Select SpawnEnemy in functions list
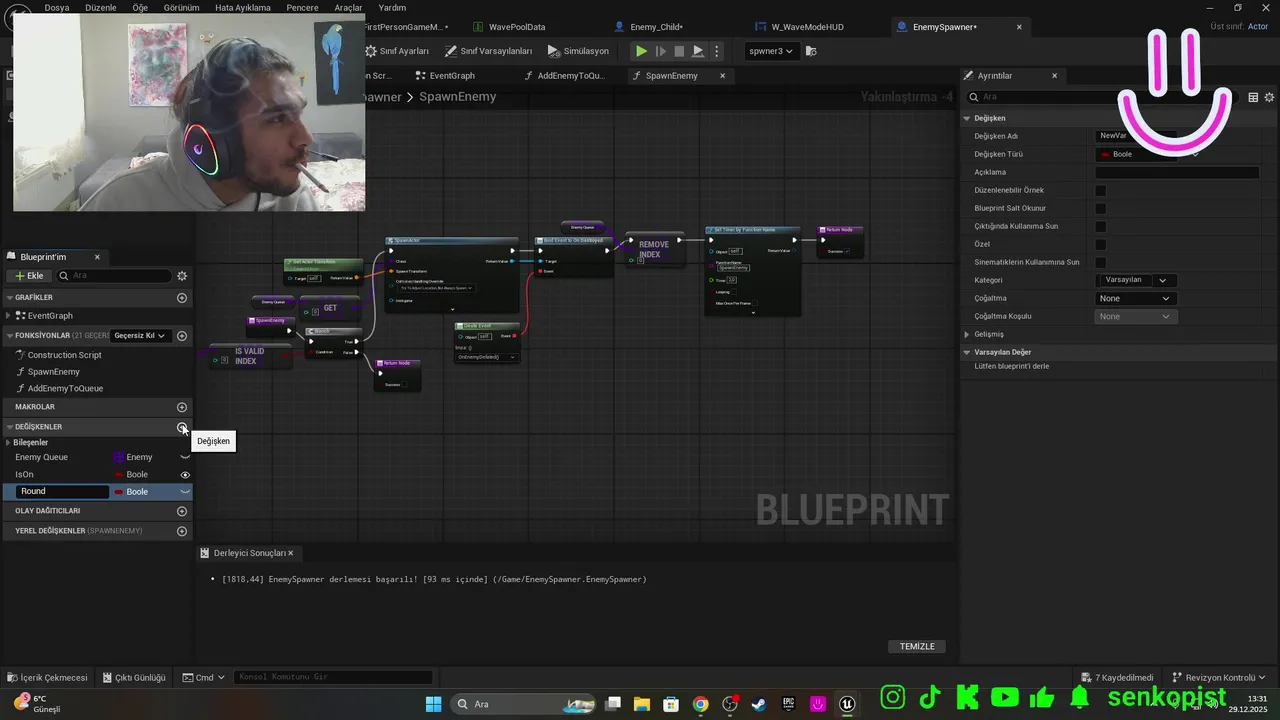The image size is (1280, 720). (x=53, y=372)
